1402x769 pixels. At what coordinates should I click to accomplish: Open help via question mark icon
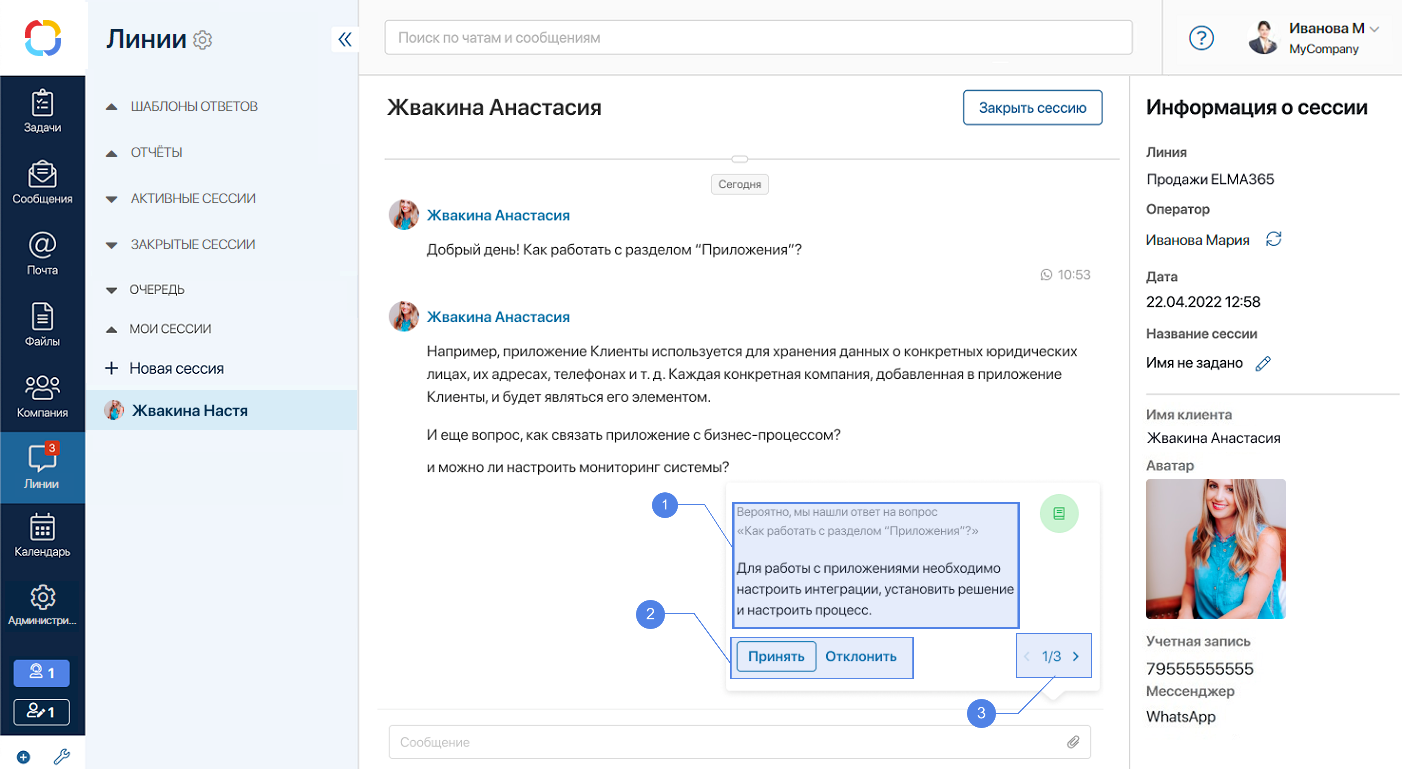[1201, 38]
